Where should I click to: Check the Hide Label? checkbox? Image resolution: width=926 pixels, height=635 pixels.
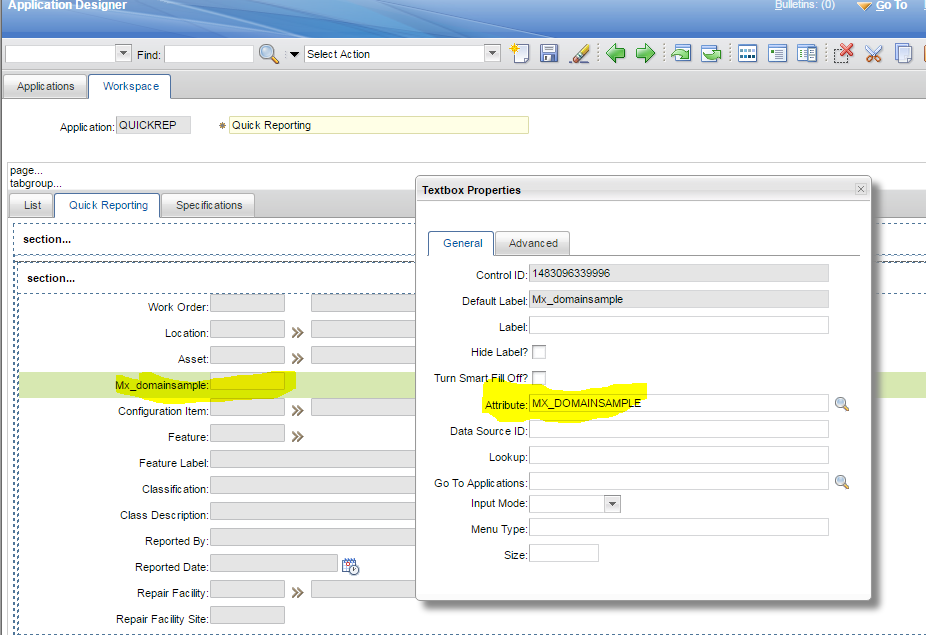[x=537, y=352]
